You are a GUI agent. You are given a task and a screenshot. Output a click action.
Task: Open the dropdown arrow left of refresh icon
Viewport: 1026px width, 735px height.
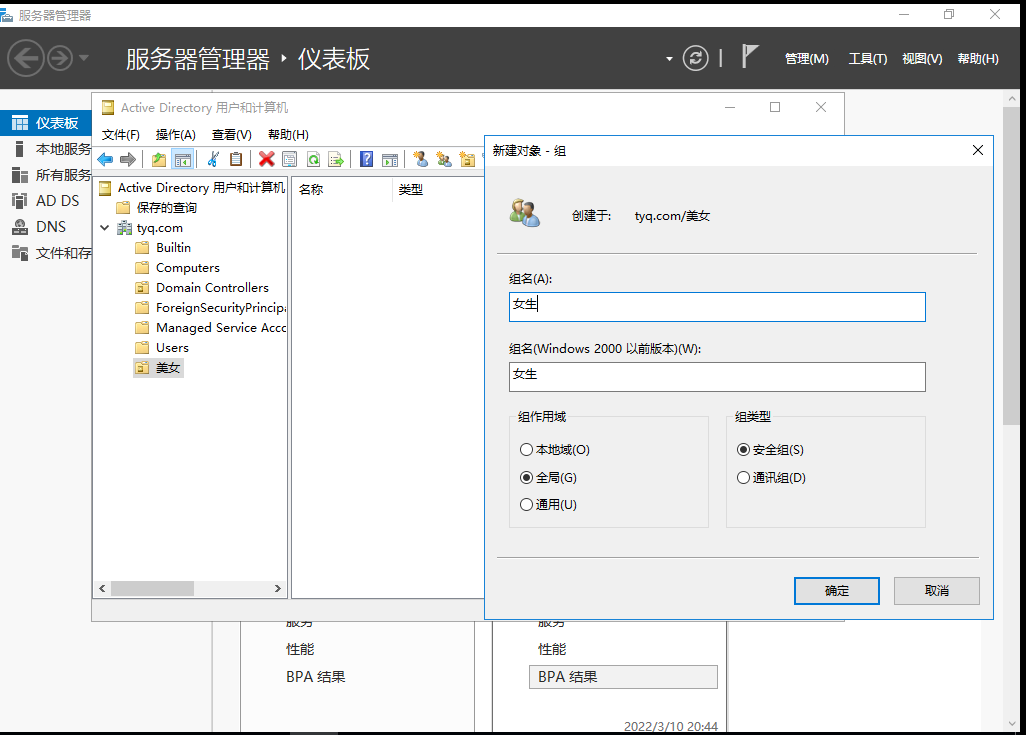tap(669, 59)
